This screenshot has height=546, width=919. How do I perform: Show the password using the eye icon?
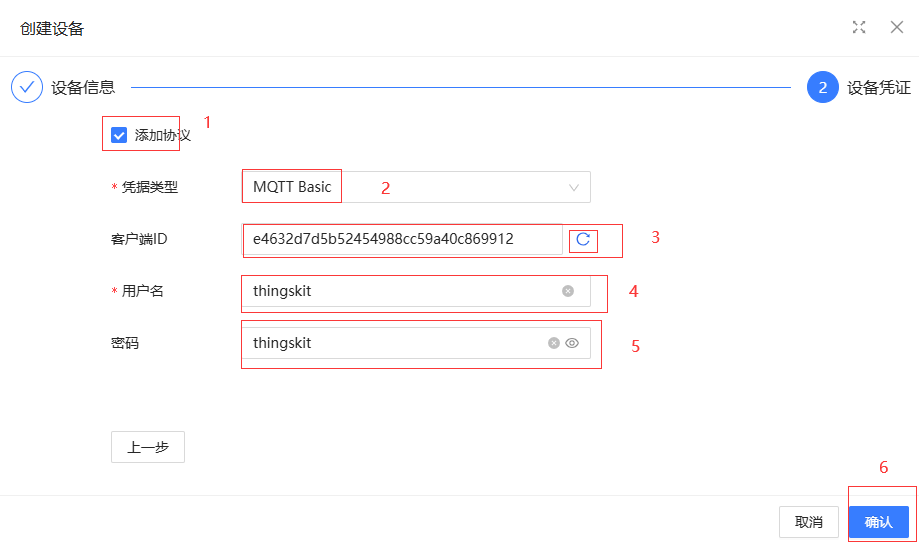click(x=572, y=343)
